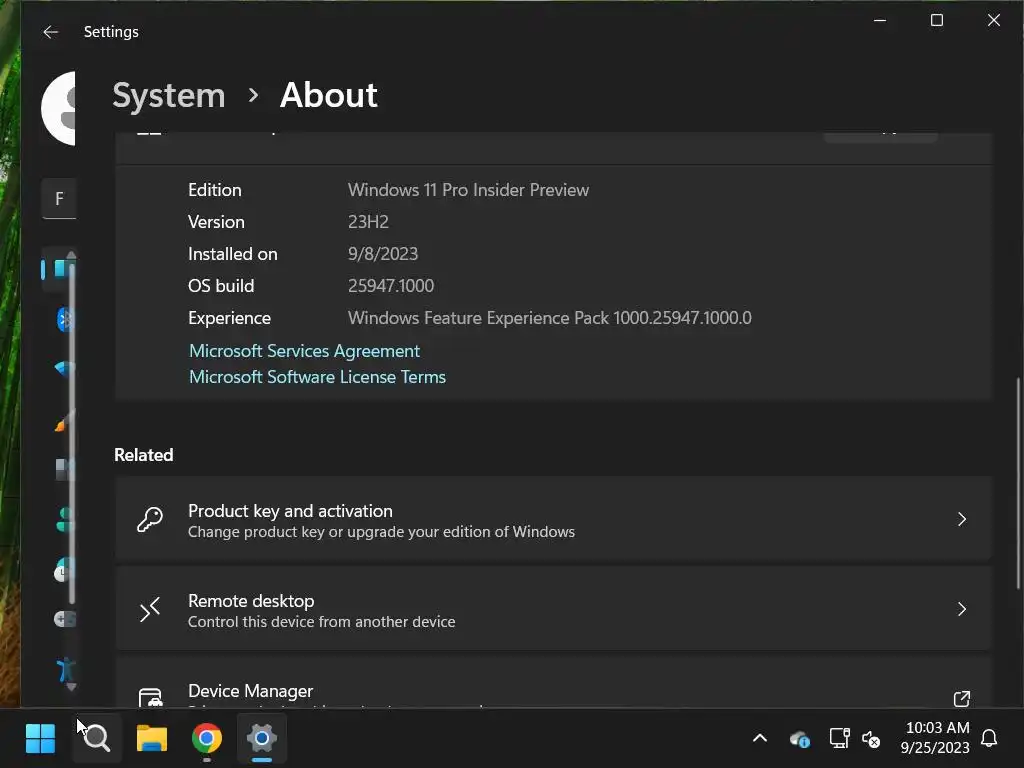The height and width of the screenshot is (768, 1024).
Task: Open the System breadcrumb
Action: pos(168,95)
